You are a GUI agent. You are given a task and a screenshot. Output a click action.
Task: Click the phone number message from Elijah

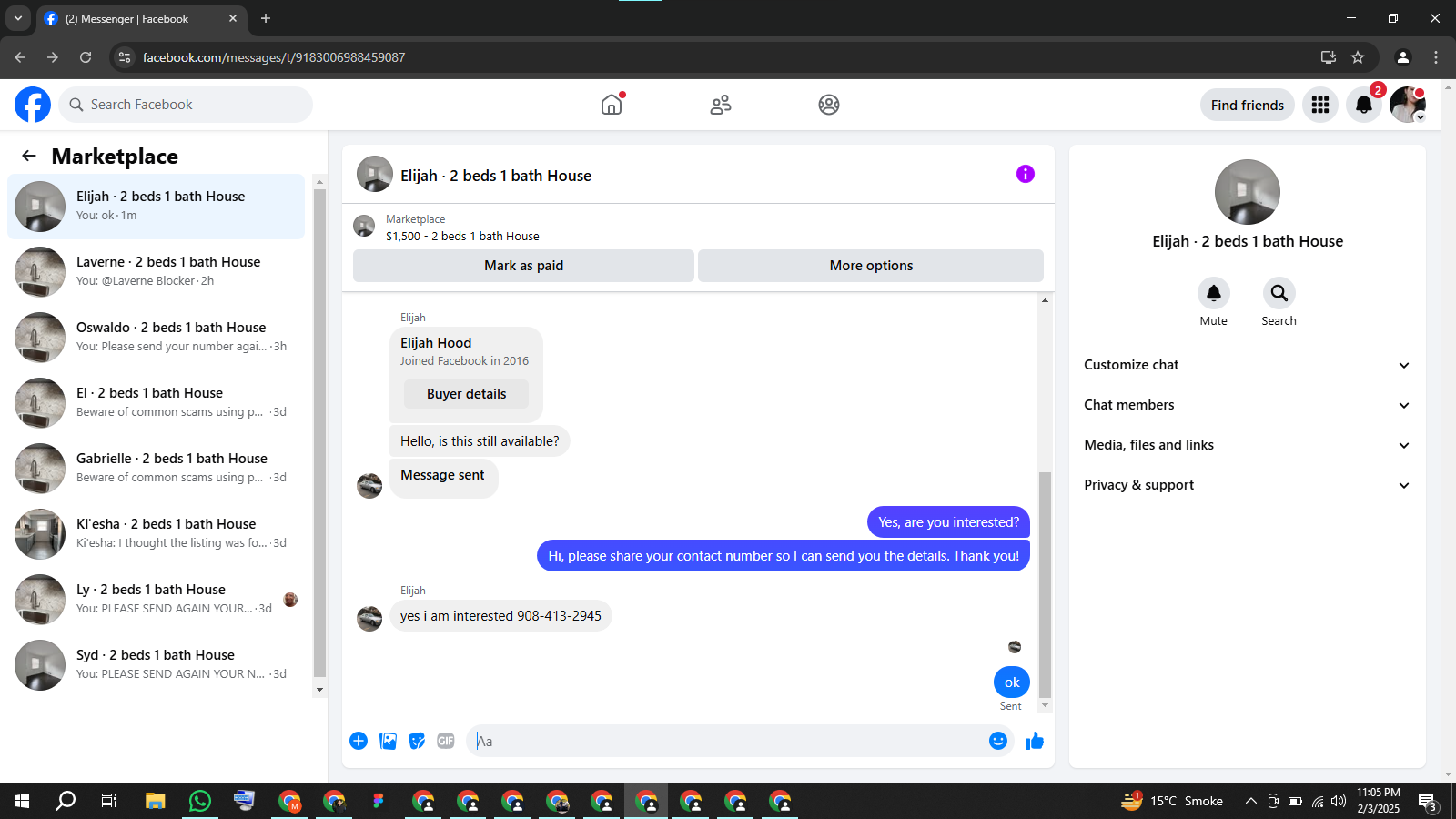(500, 616)
